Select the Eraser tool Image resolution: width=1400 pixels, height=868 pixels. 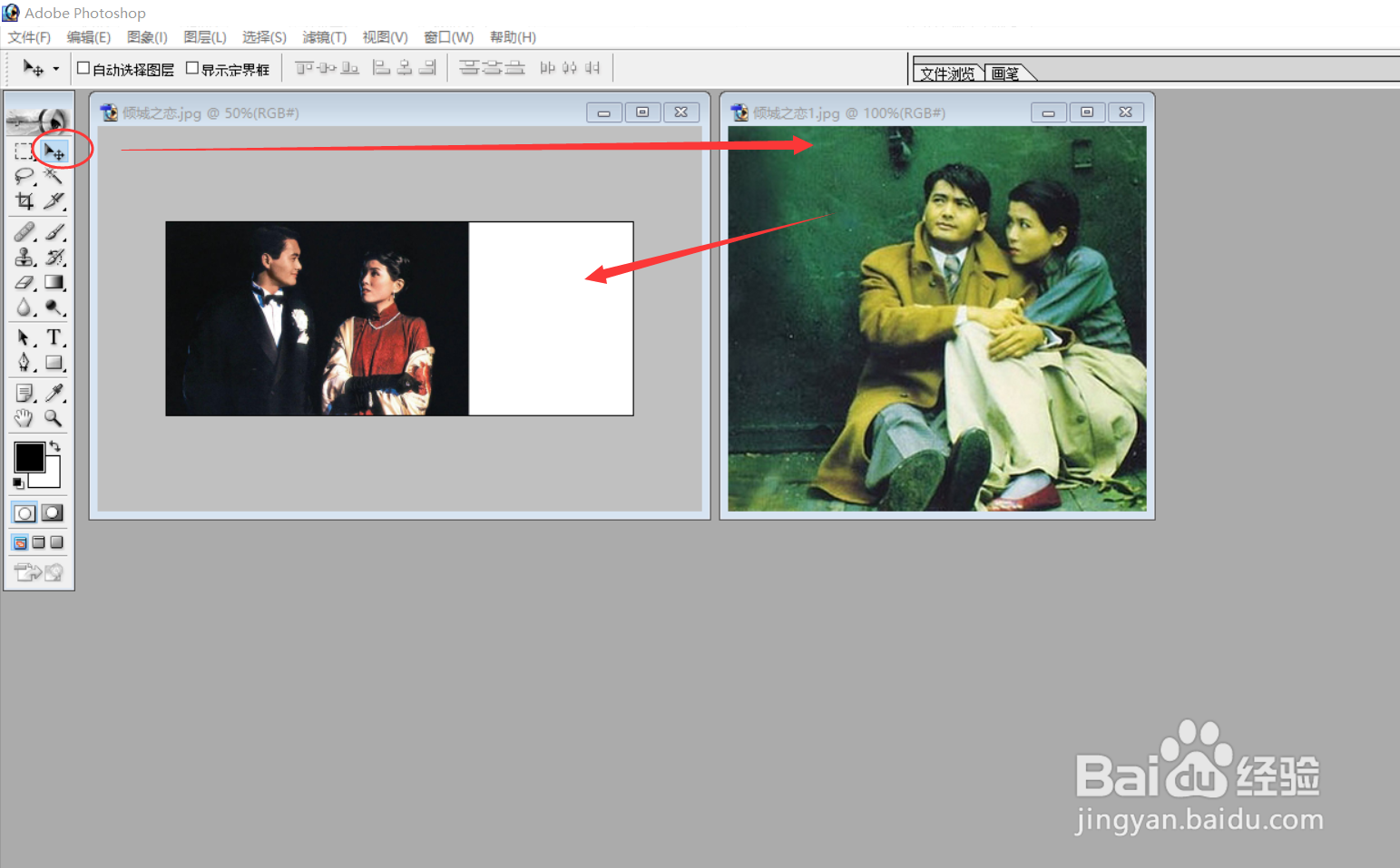(x=24, y=282)
